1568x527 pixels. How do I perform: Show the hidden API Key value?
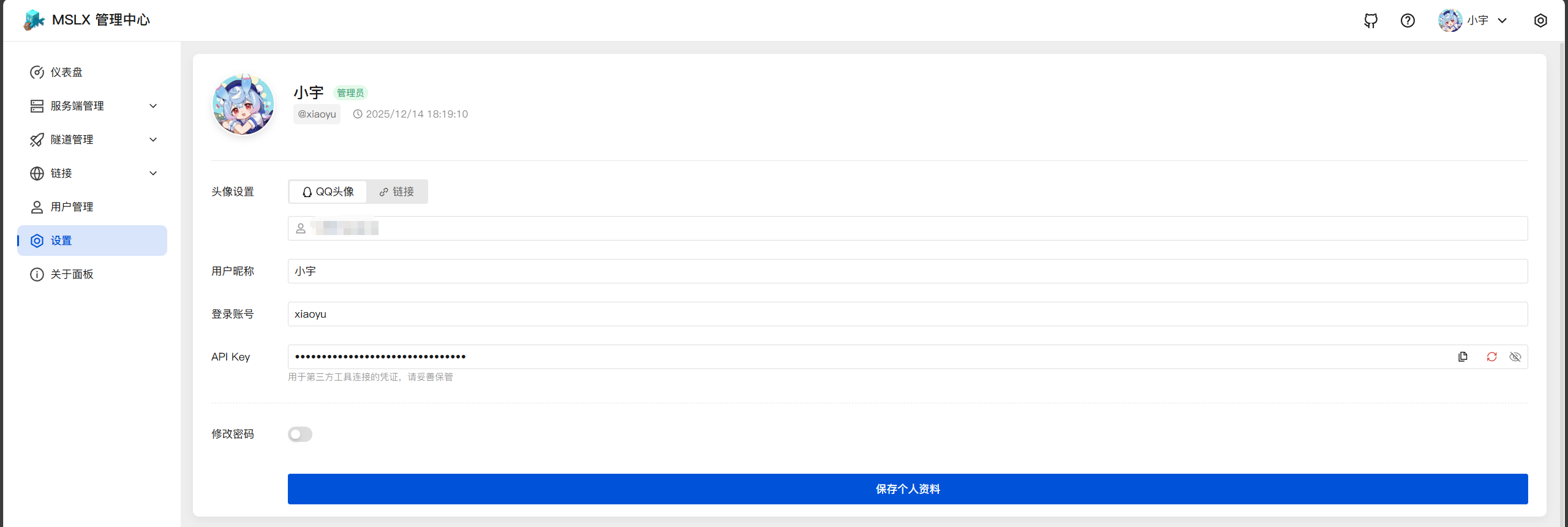click(1515, 357)
